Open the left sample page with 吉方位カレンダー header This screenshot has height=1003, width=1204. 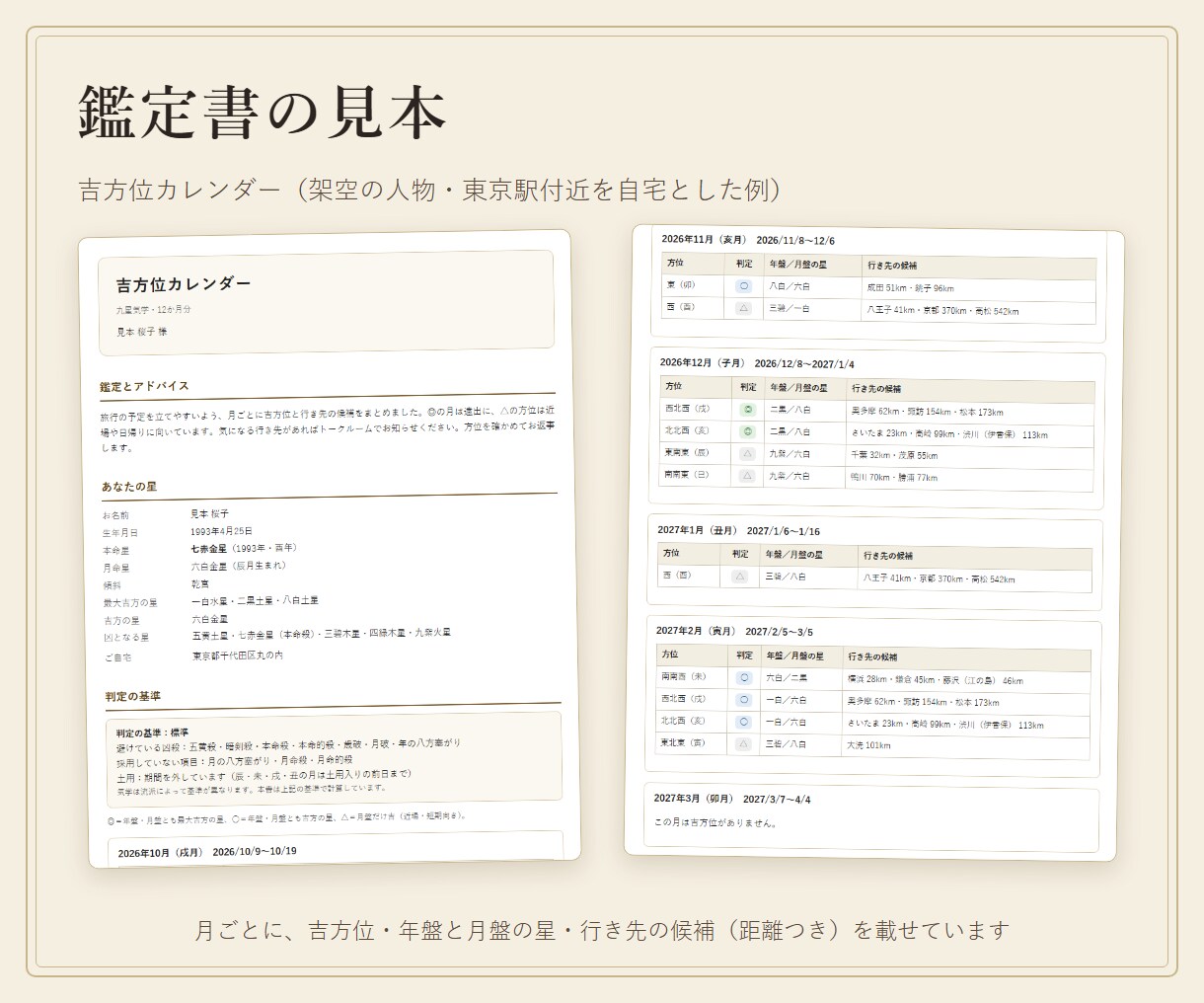(329, 549)
